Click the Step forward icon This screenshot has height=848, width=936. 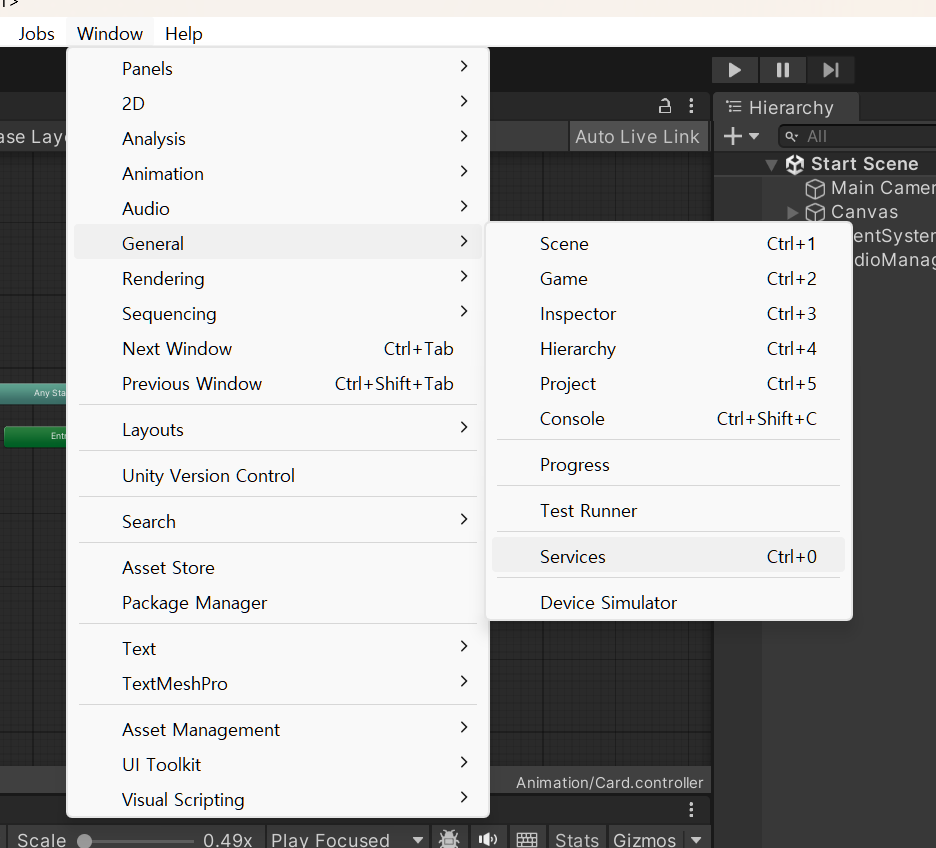point(830,70)
